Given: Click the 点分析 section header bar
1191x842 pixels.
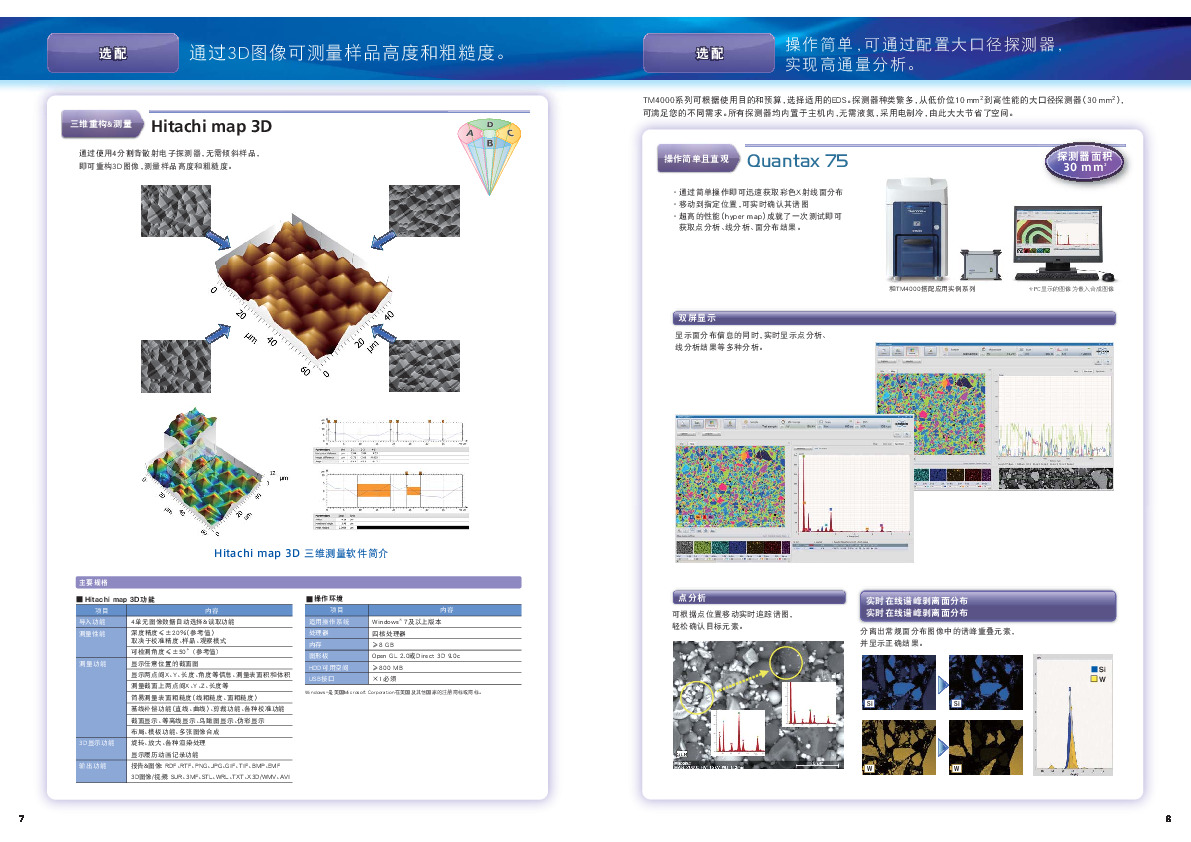Looking at the screenshot, I should (759, 598).
